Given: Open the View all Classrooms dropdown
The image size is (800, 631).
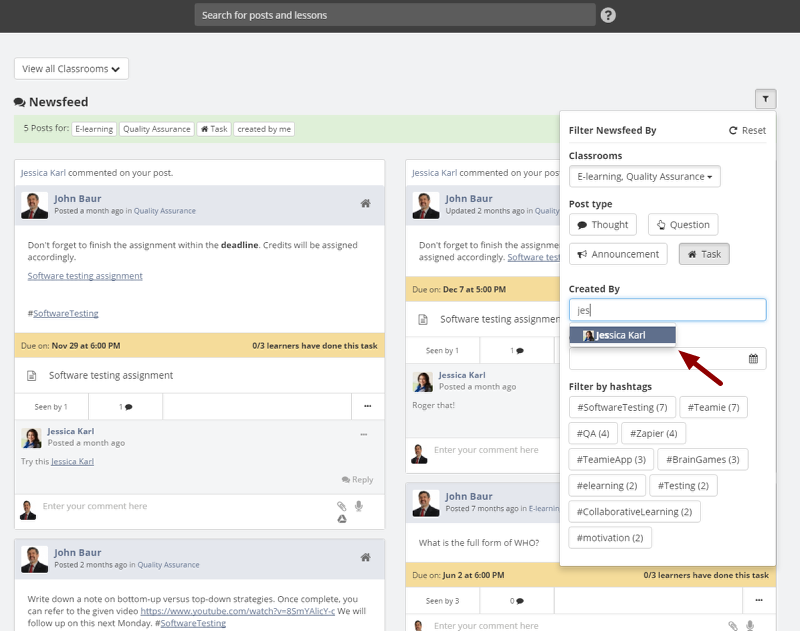Looking at the screenshot, I should click(71, 69).
